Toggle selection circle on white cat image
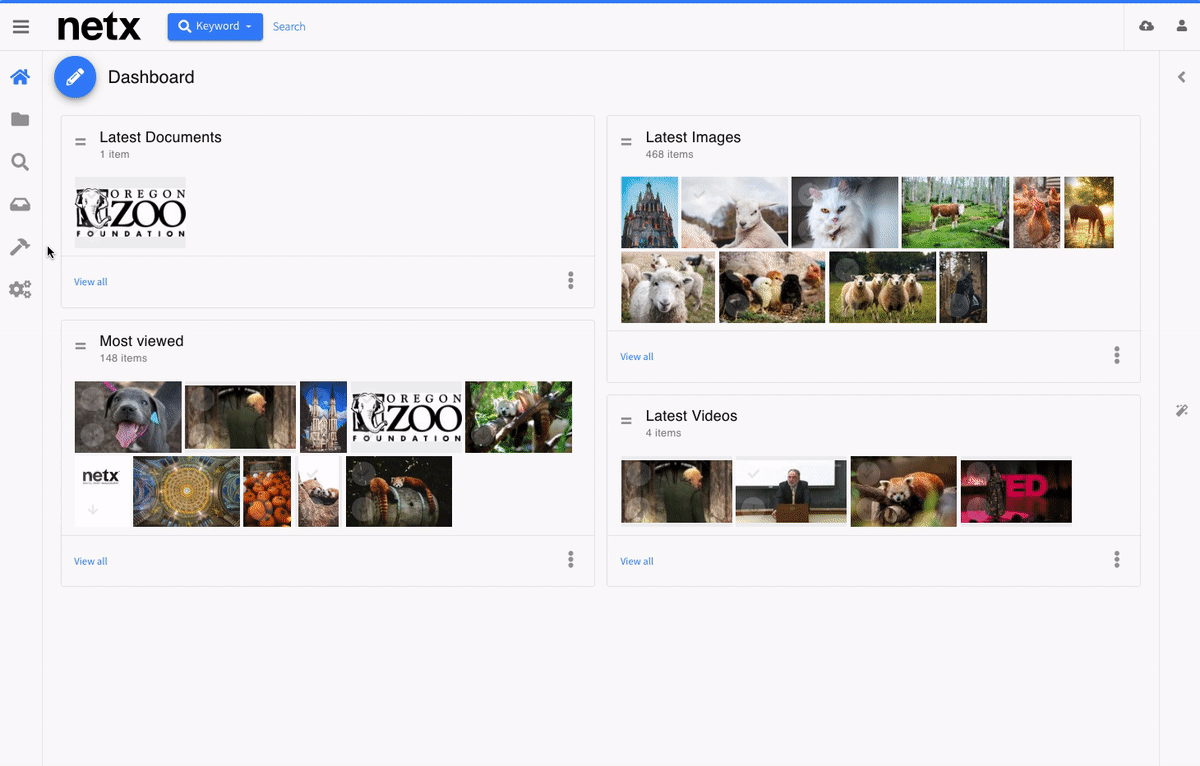1200x766 pixels. pos(808,194)
